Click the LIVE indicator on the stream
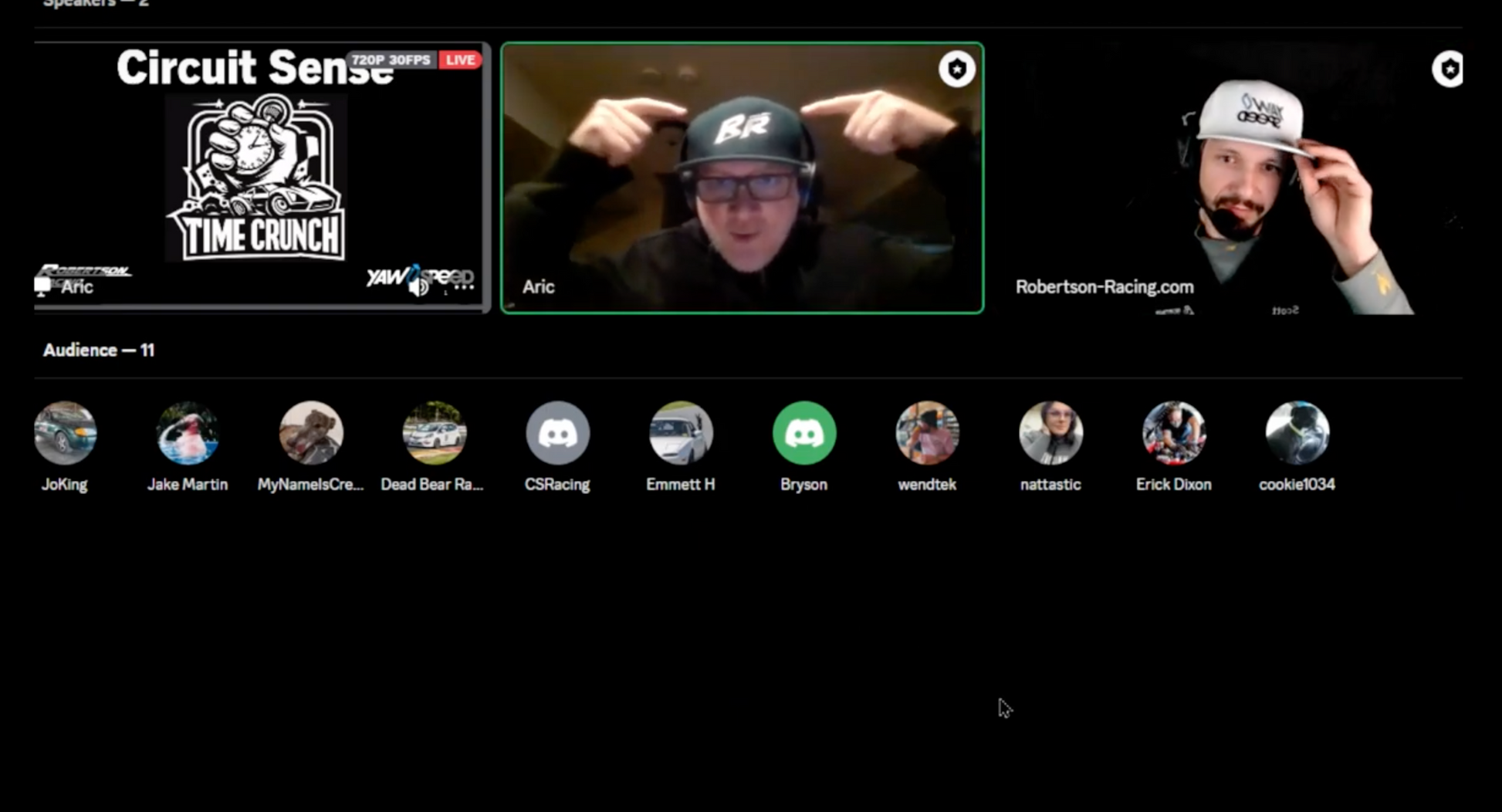Viewport: 1502px width, 812px height. pyautogui.click(x=460, y=60)
